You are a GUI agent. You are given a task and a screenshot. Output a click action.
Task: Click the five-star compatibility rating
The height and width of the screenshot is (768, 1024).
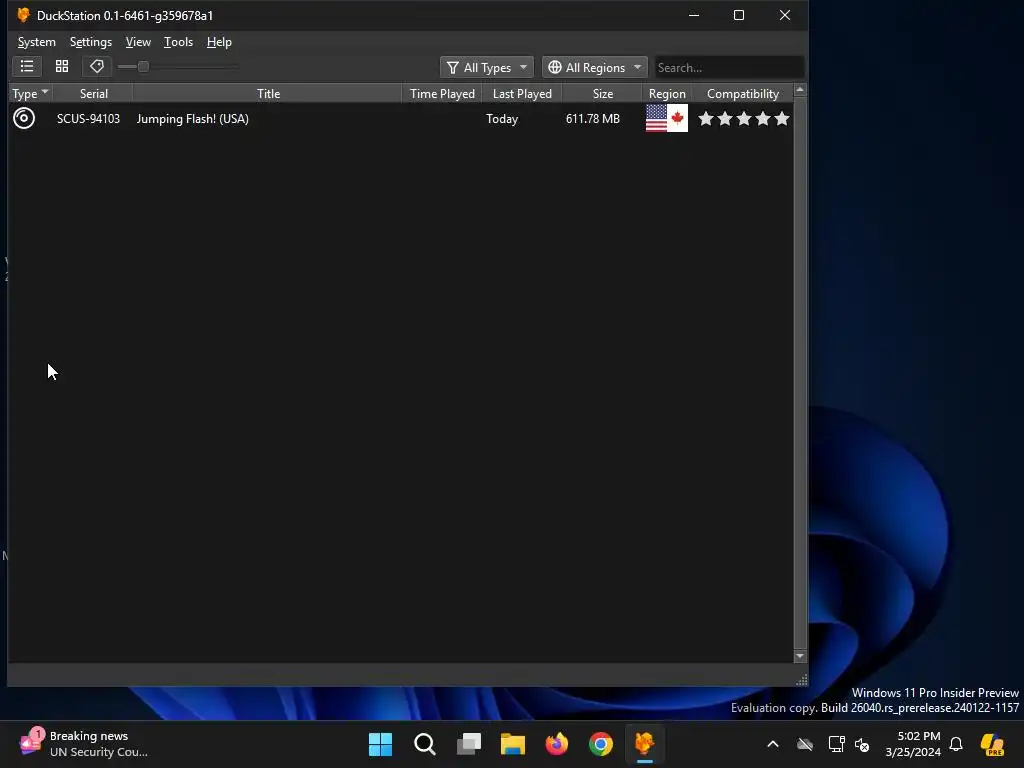[744, 118]
